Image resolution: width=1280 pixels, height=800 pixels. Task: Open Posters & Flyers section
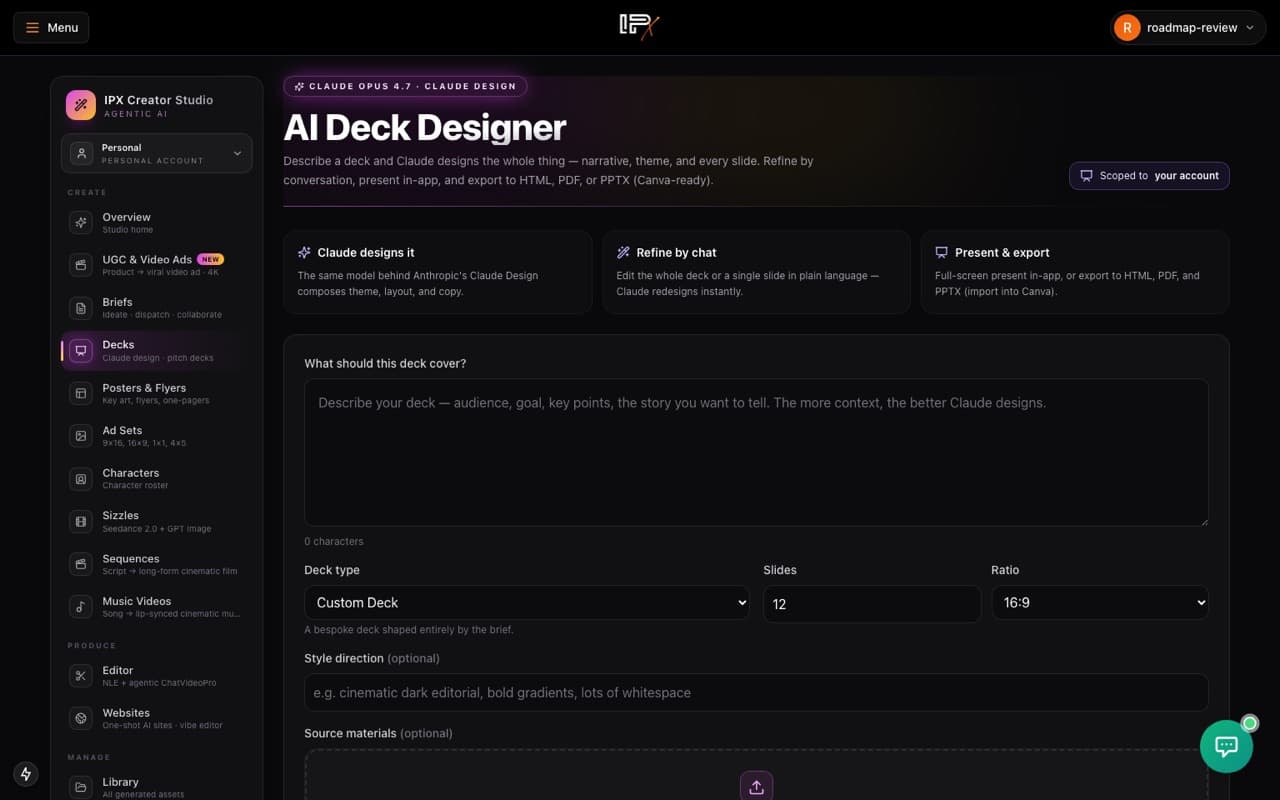[157, 393]
